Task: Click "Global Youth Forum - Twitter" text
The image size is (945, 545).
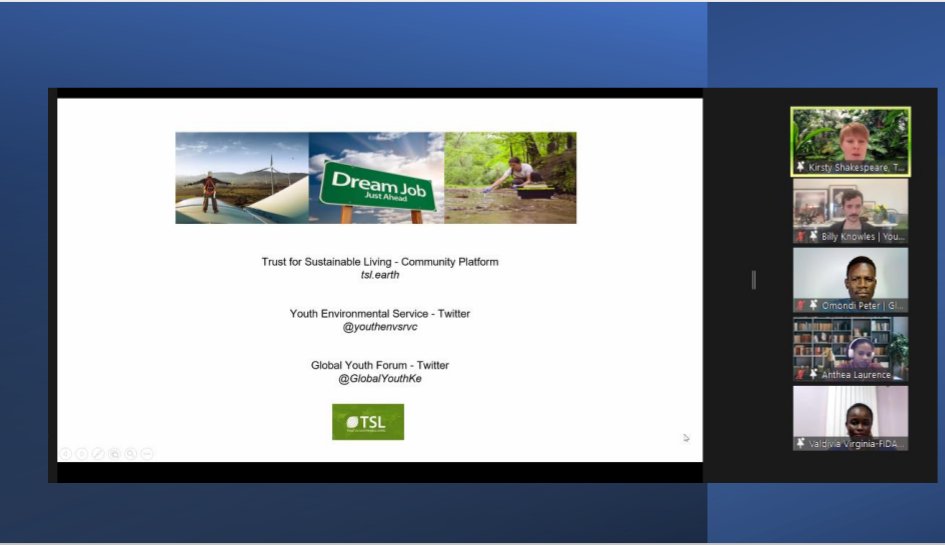Action: pos(380,365)
